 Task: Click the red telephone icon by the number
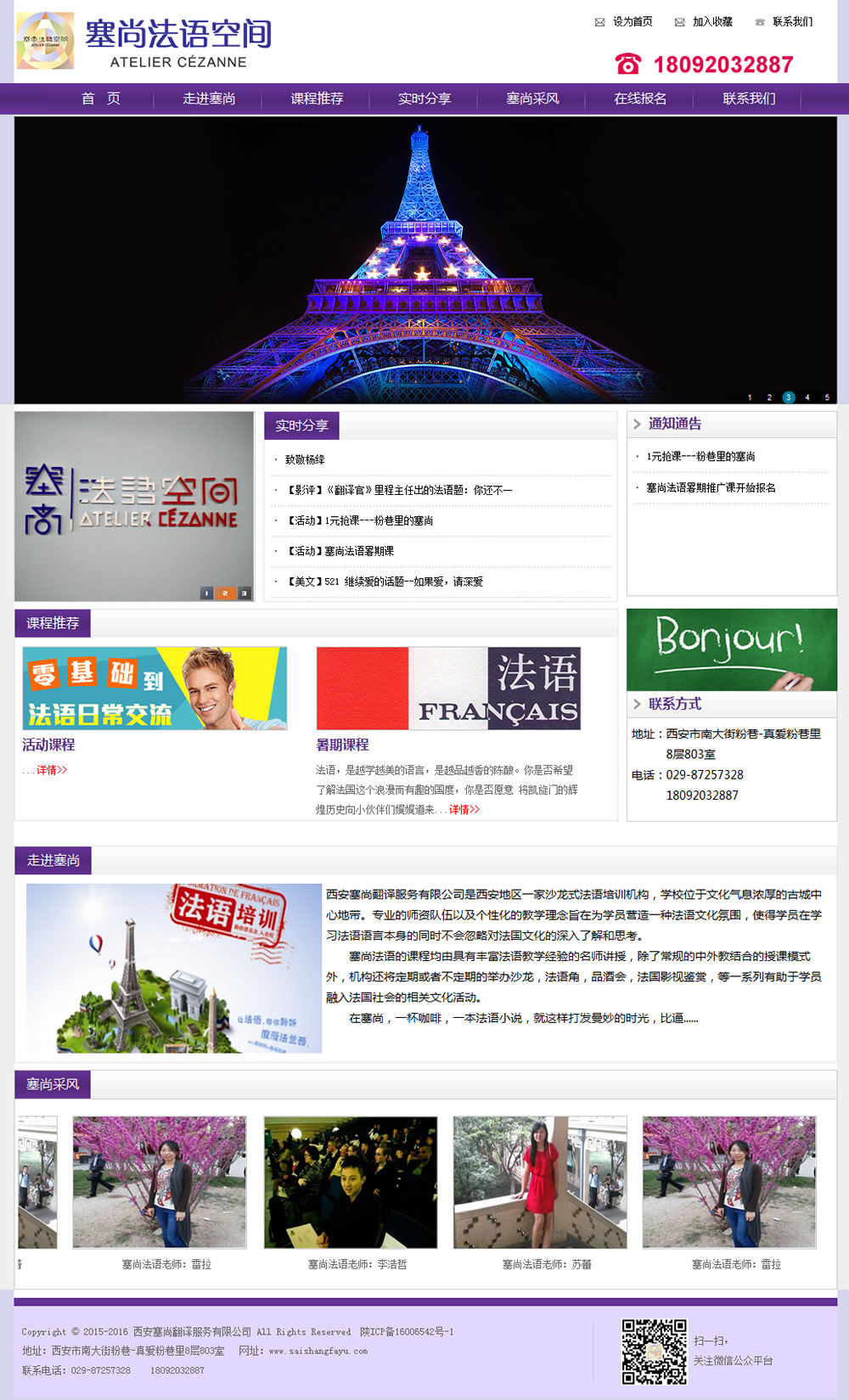[628, 65]
